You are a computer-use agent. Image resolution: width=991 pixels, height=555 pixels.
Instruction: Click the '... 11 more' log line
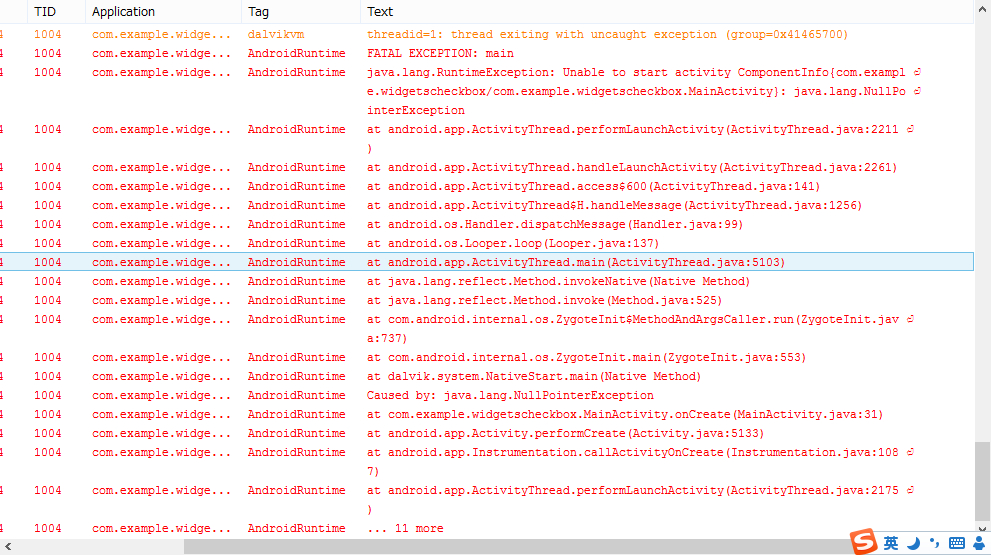(405, 529)
